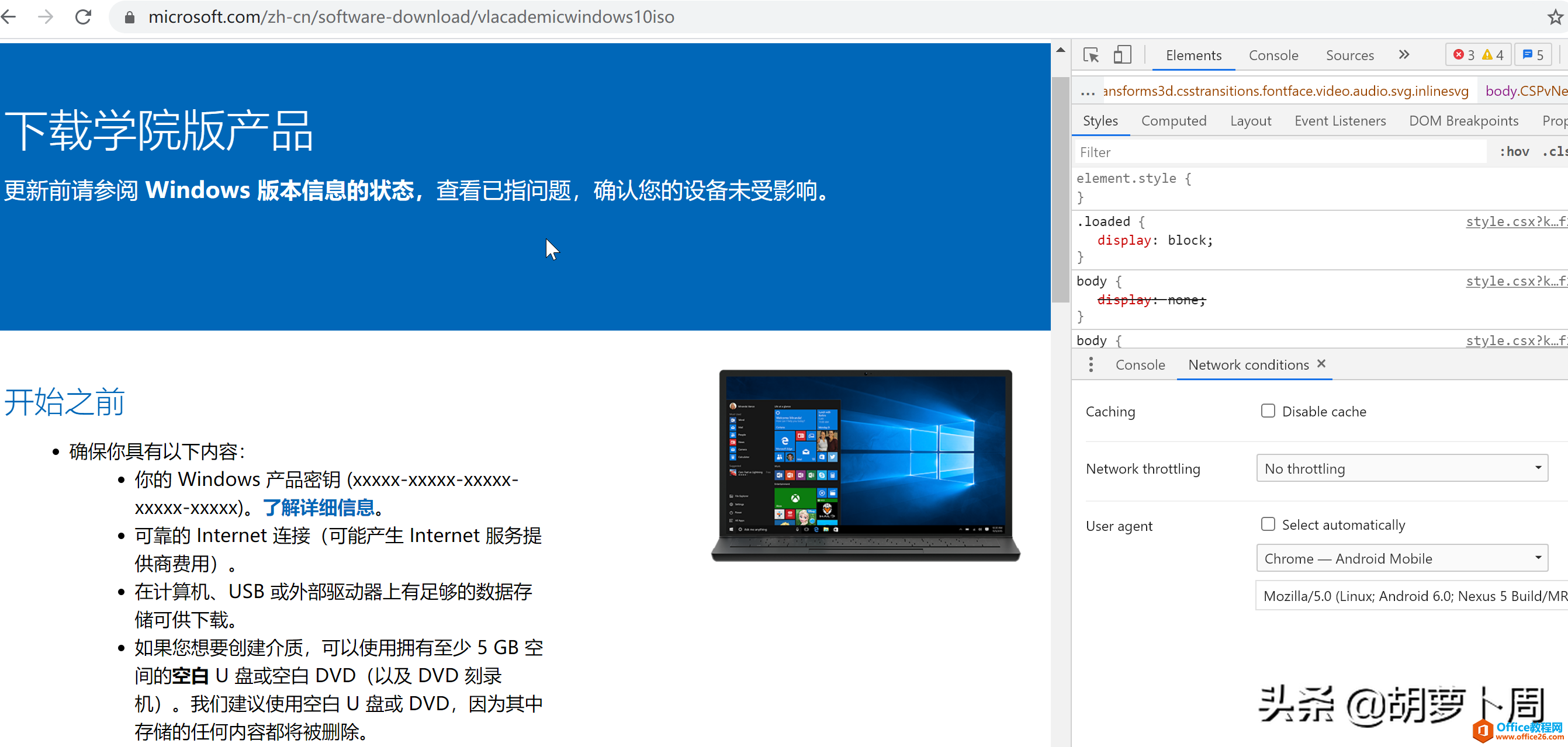Switch to the Console tab in top bar
Screen dimensions: 1568x747
coord(1273,55)
